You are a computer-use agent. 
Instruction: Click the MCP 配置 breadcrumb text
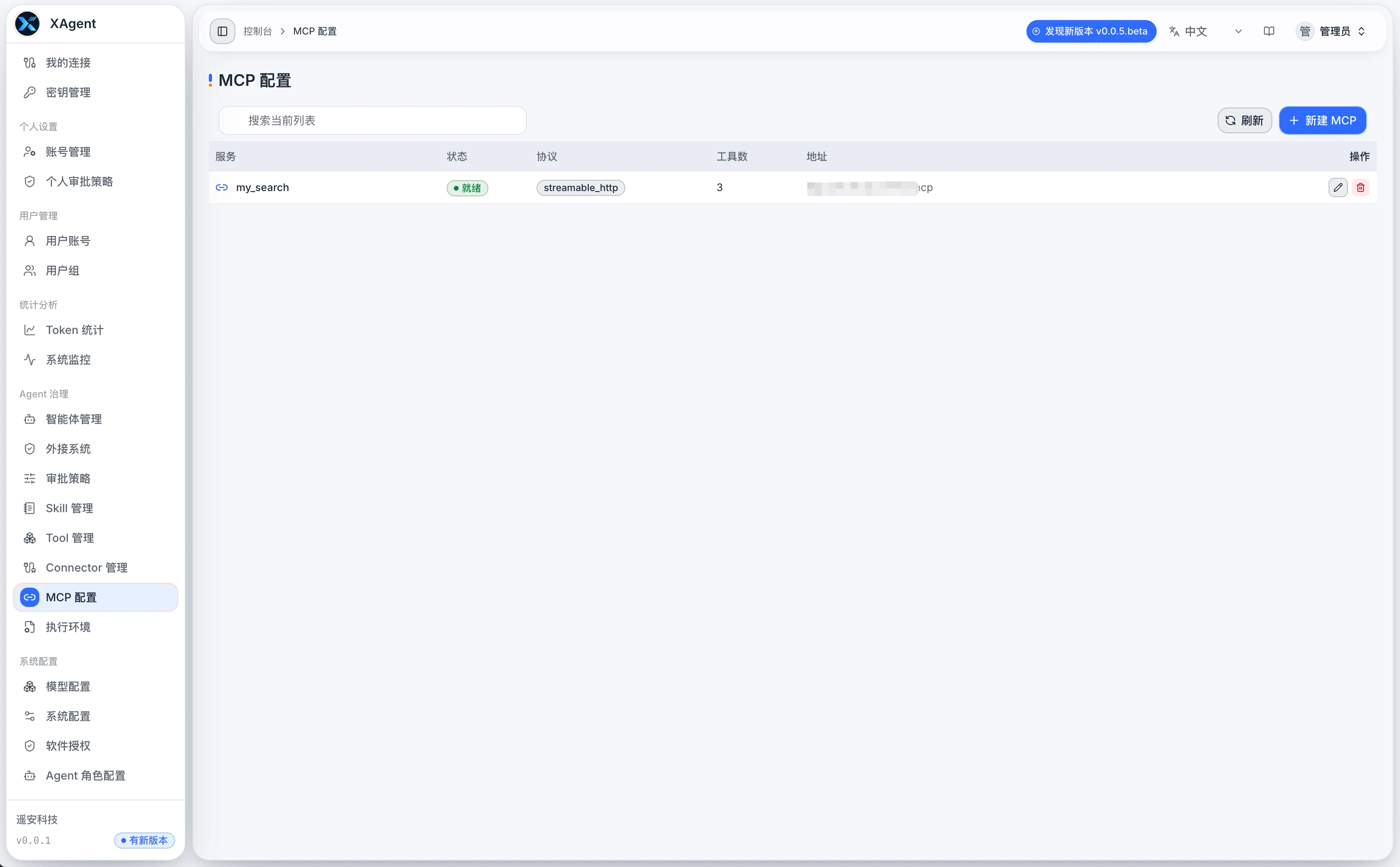(x=315, y=31)
